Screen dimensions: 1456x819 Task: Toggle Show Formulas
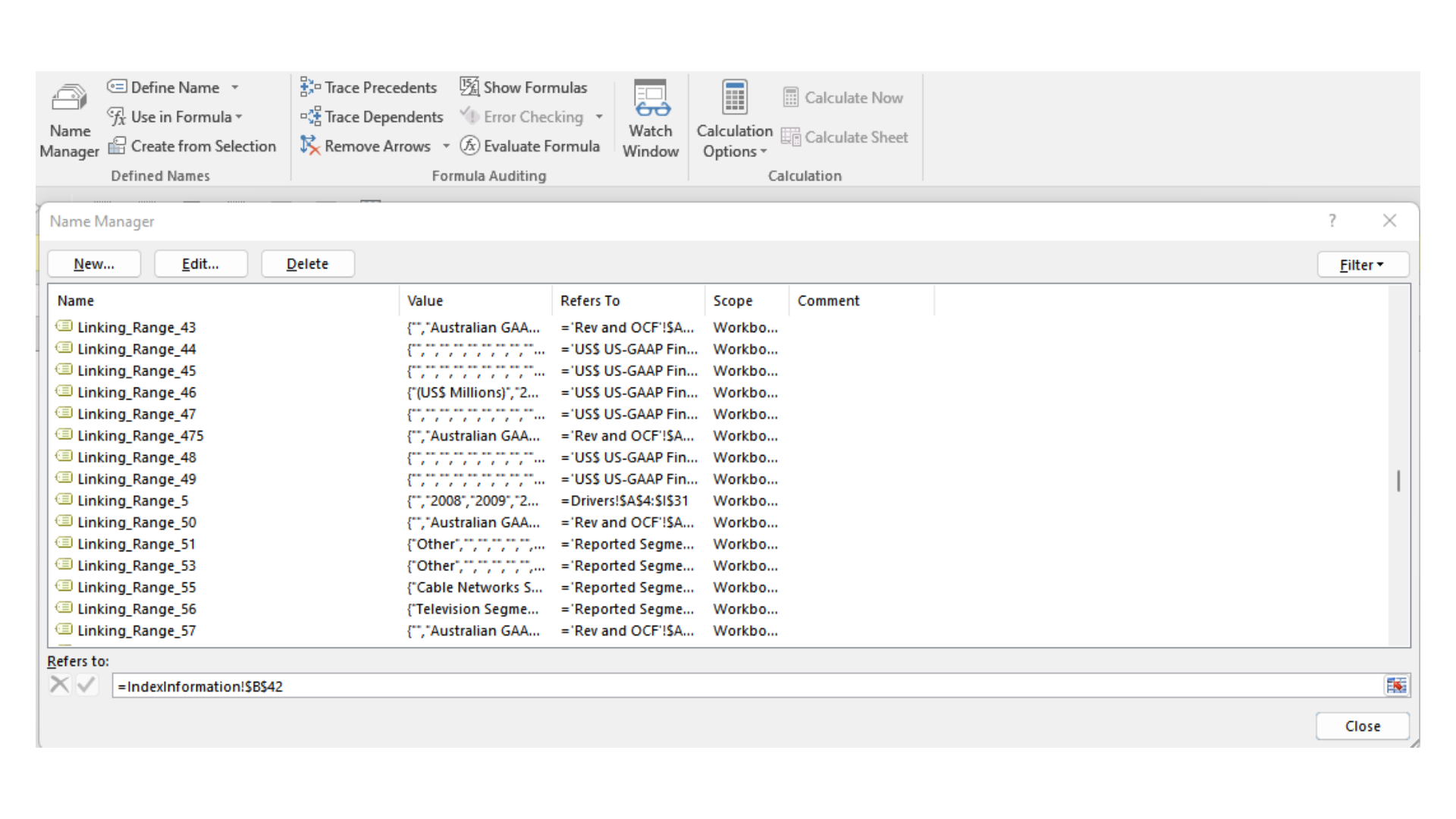[x=523, y=87]
